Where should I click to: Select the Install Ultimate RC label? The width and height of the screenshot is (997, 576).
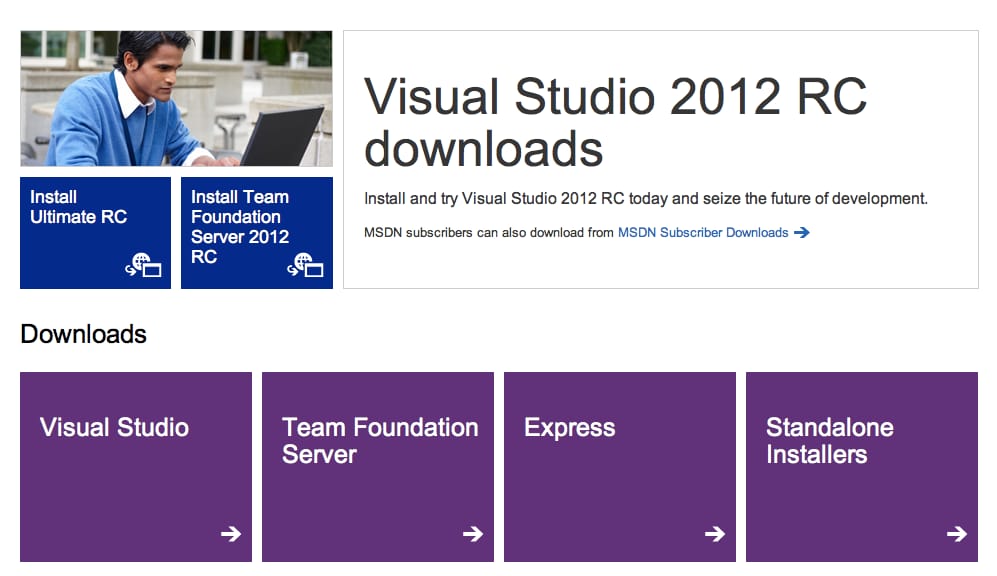click(78, 207)
